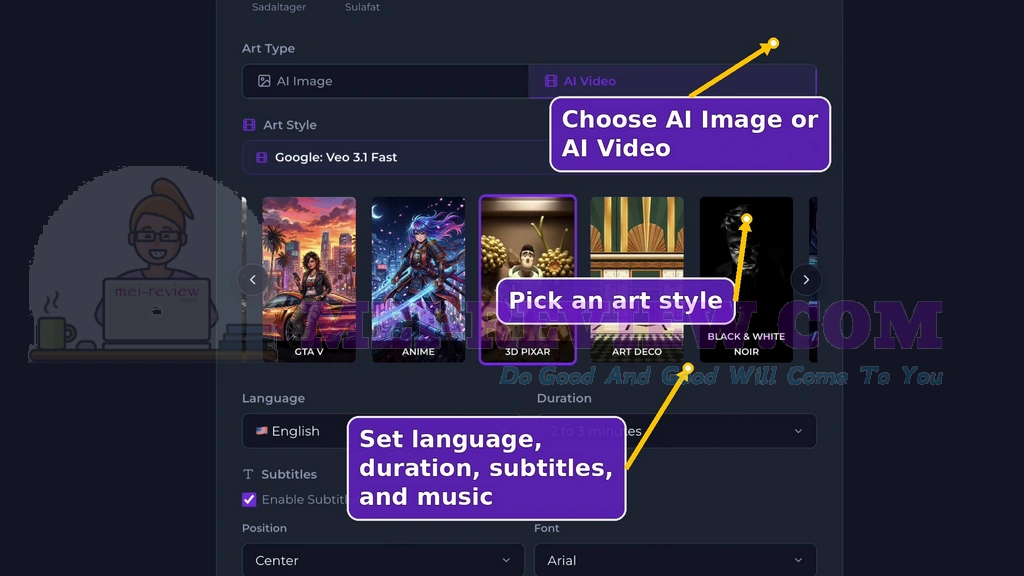Choose the Art Deco art style thumbnail
This screenshot has height=576, width=1024.
click(637, 280)
